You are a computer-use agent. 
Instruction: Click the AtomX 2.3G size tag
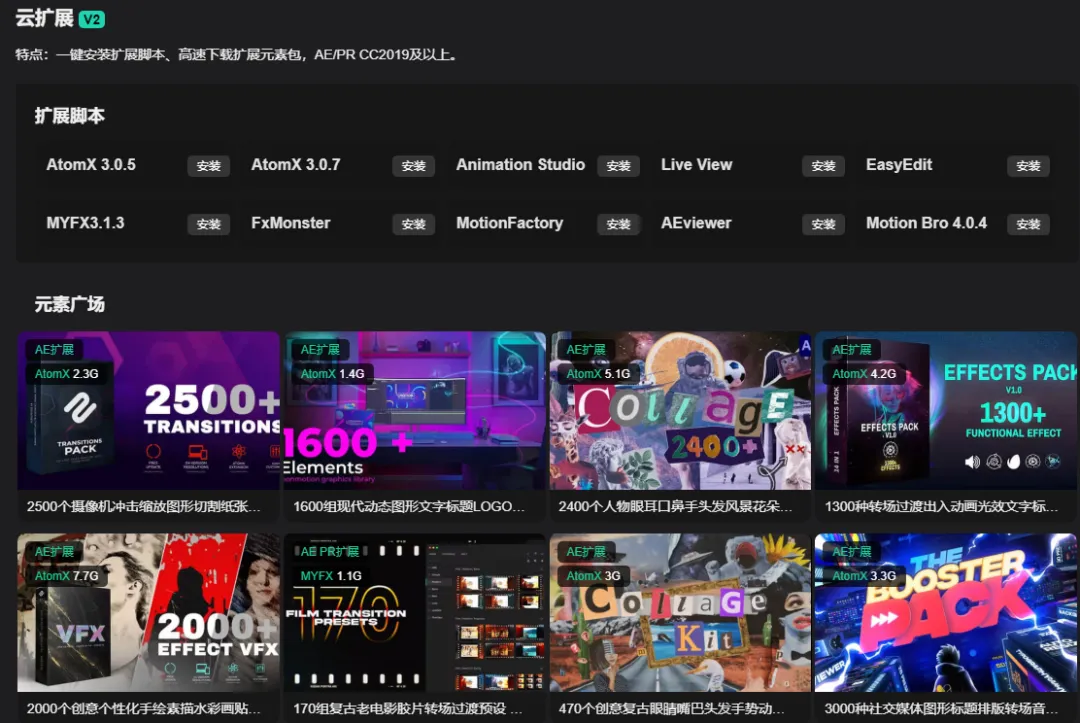[66, 374]
